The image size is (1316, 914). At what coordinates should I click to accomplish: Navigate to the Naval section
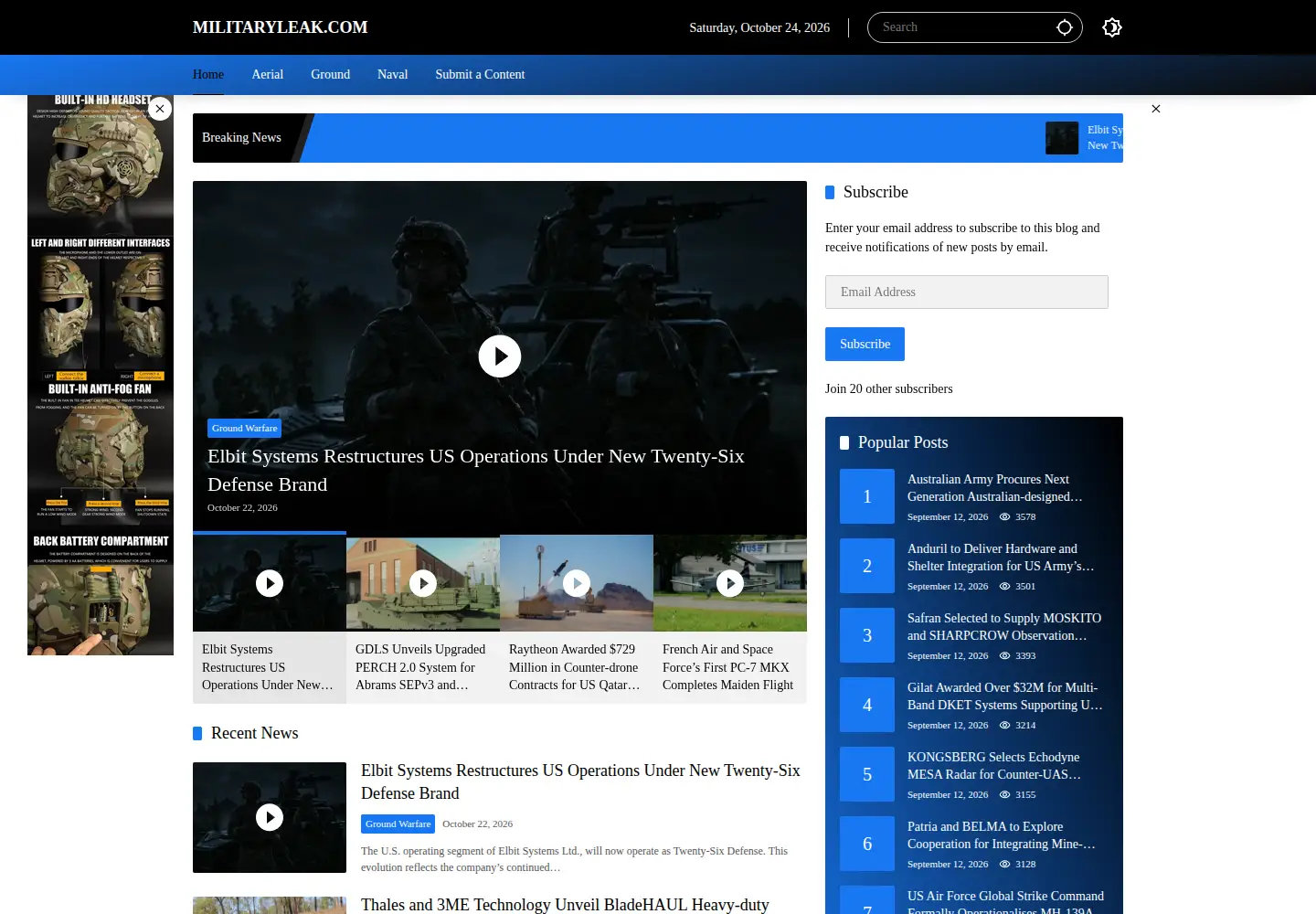tap(393, 75)
